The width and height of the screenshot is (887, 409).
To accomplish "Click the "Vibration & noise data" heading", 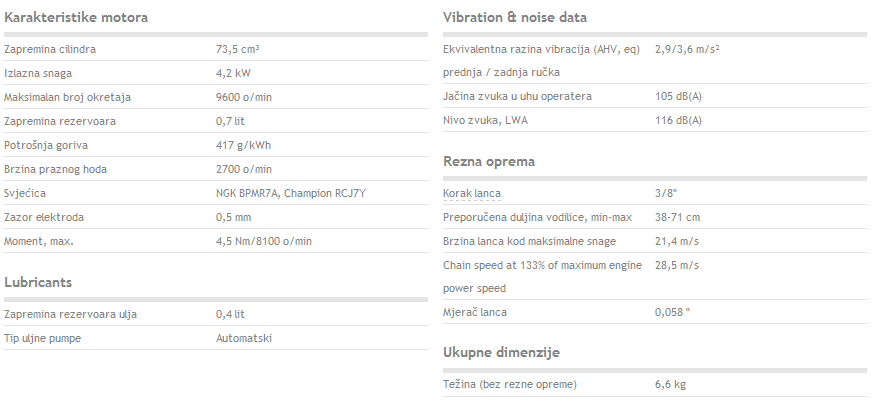I will (515, 17).
